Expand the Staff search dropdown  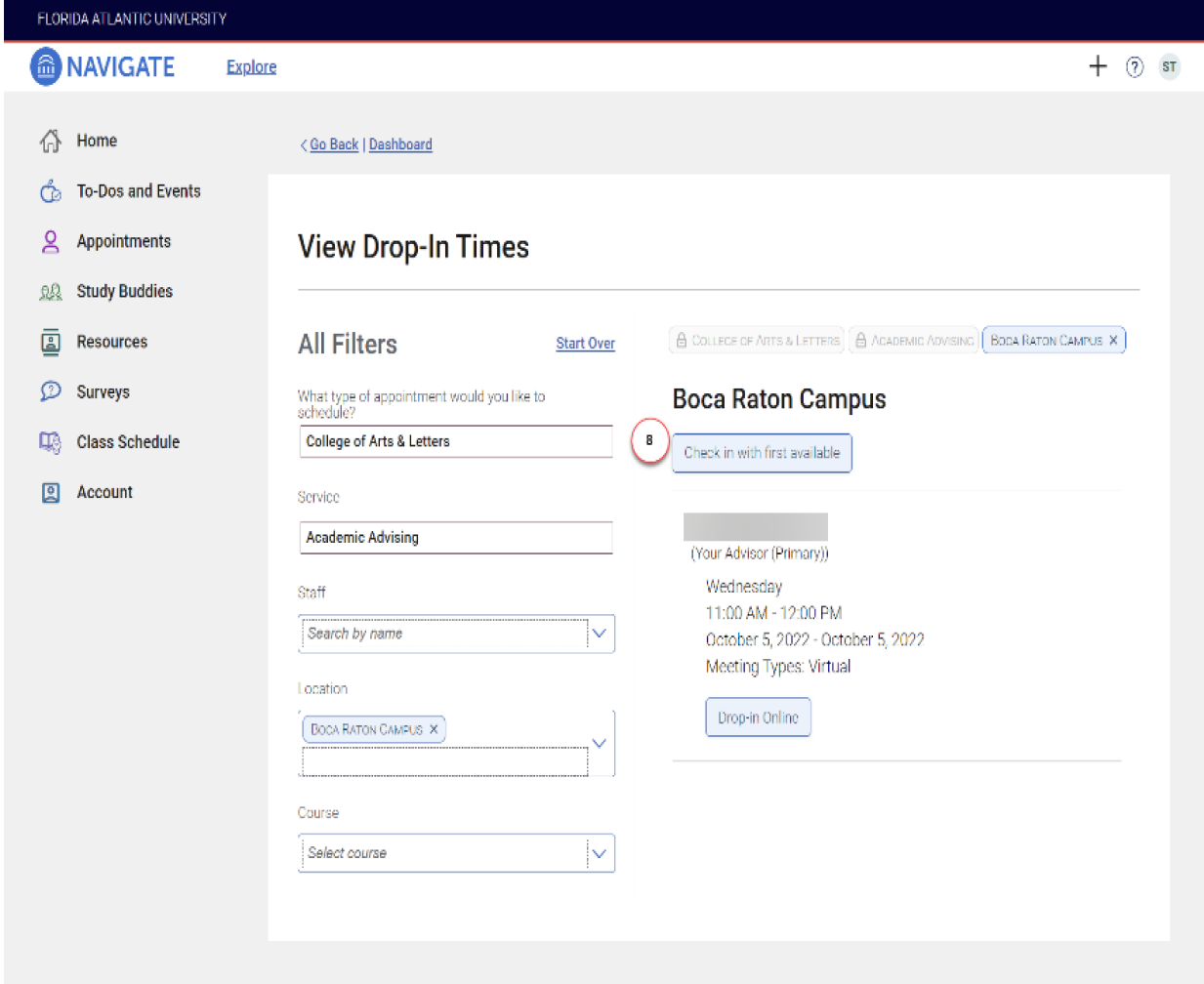coord(600,634)
